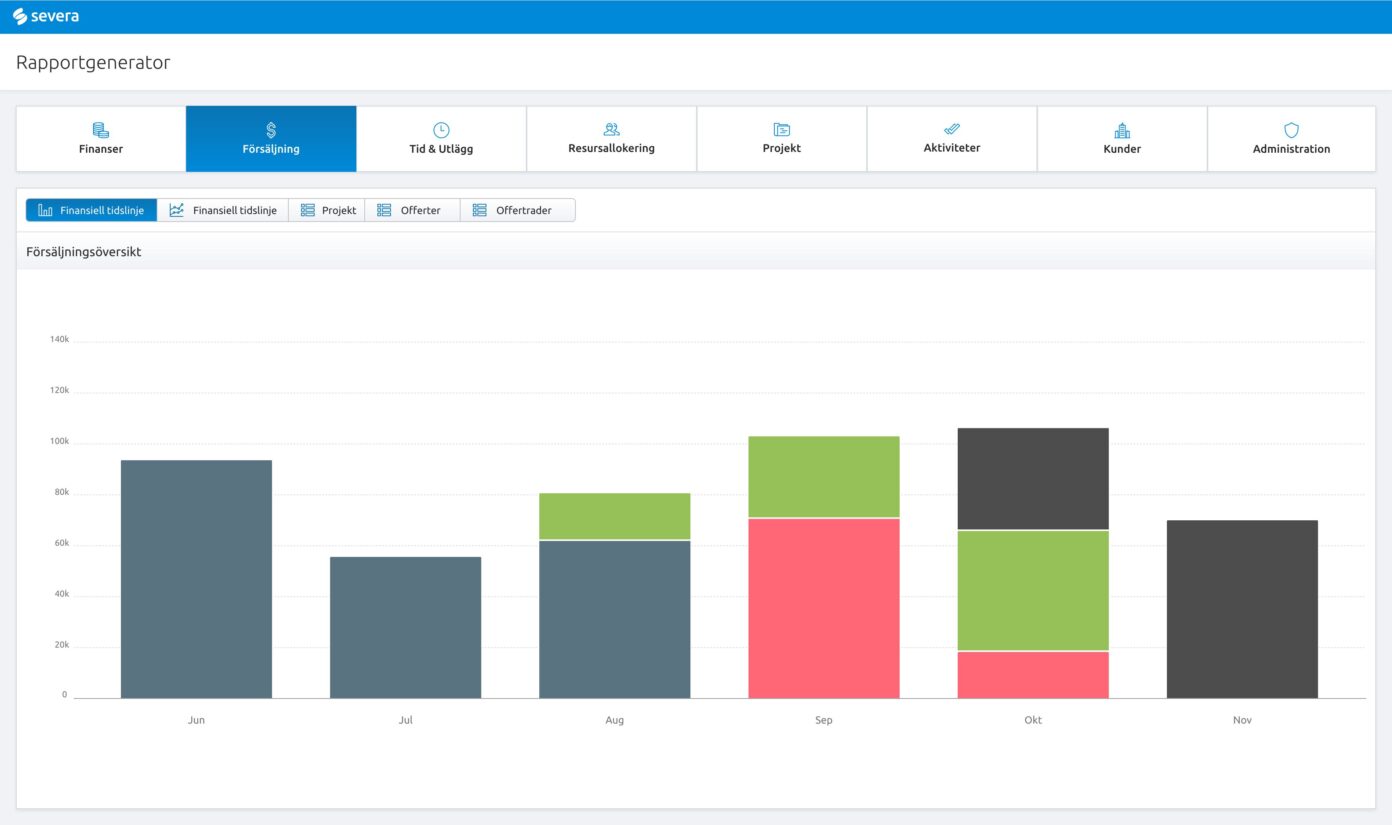
Task: Click the Administration shield icon
Action: [x=1291, y=130]
